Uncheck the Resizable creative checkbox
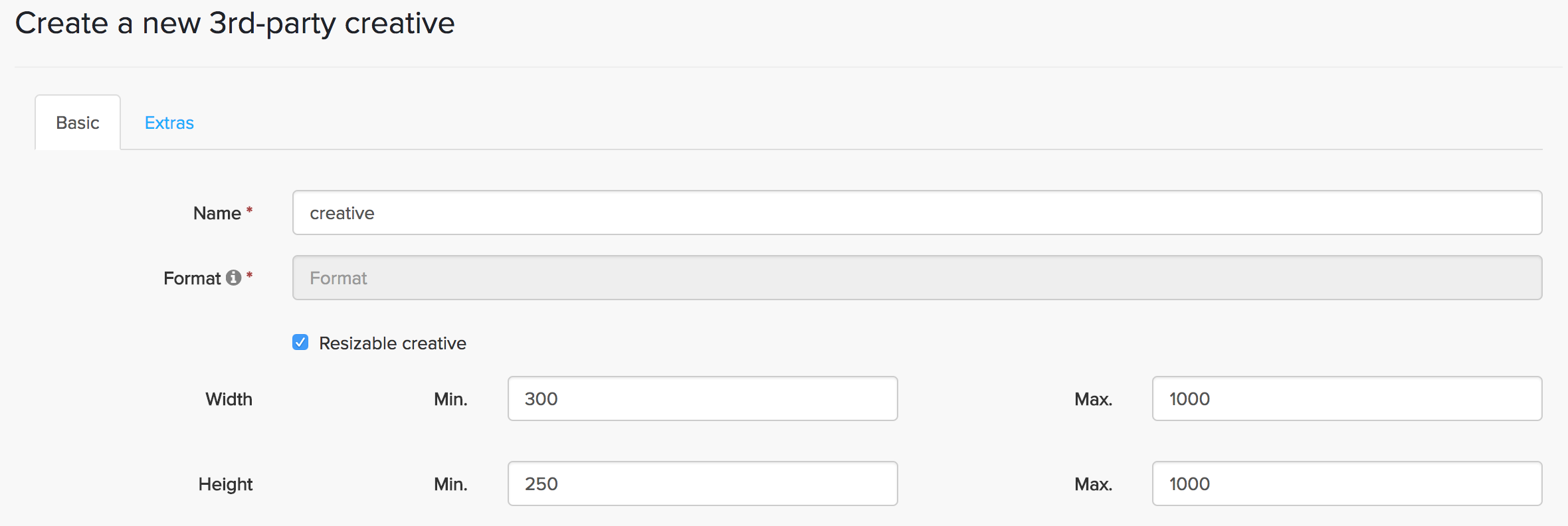Screen dimensions: 1568x526 300,343
